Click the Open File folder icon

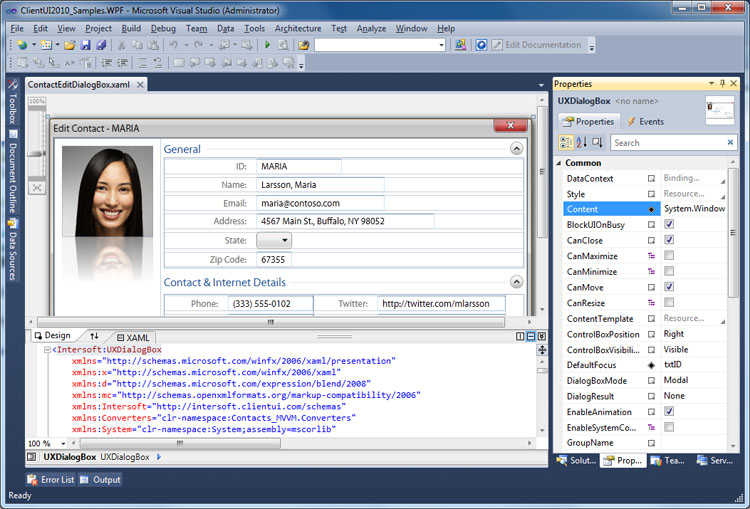[70, 45]
